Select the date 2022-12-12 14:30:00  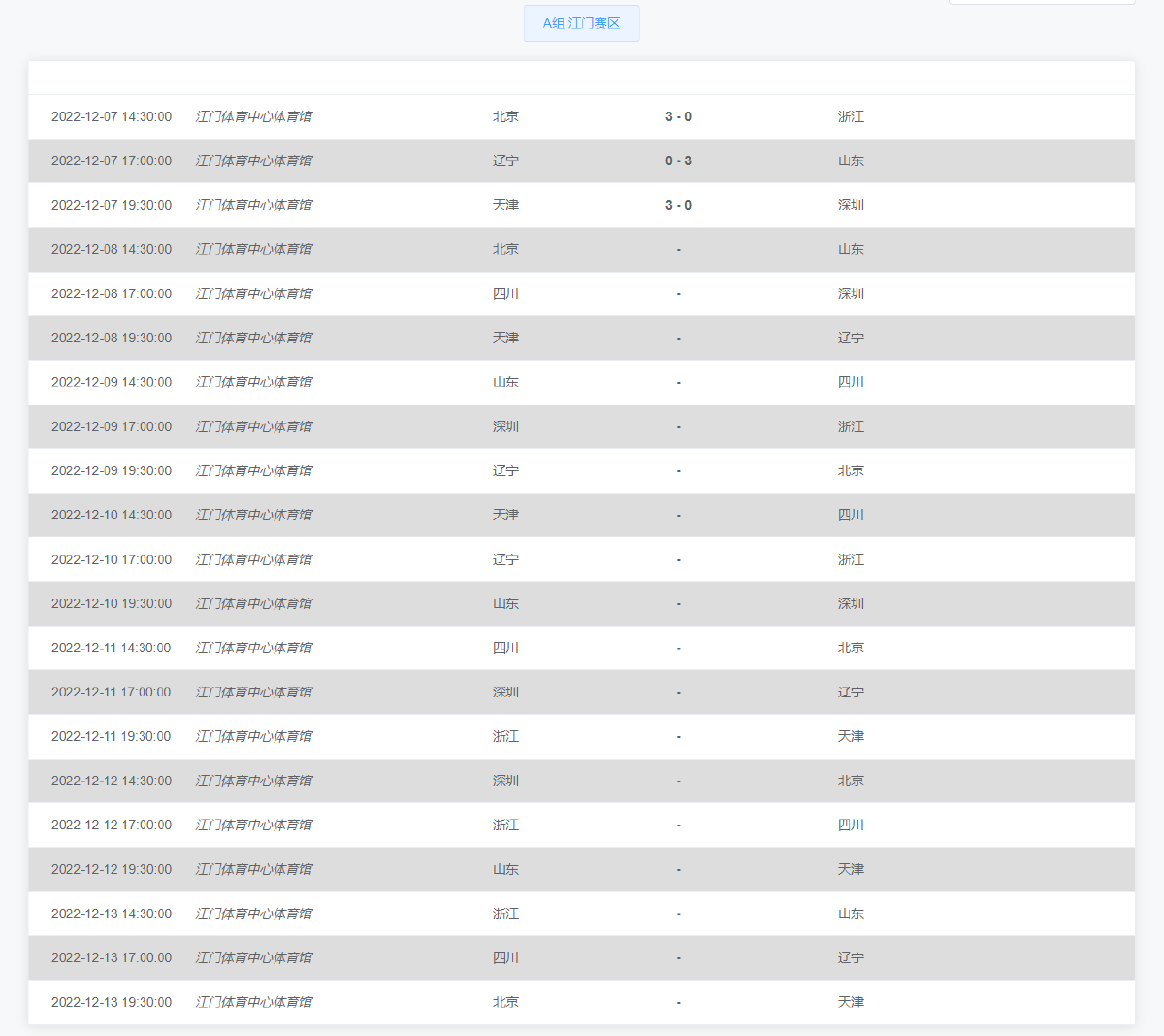click(112, 781)
